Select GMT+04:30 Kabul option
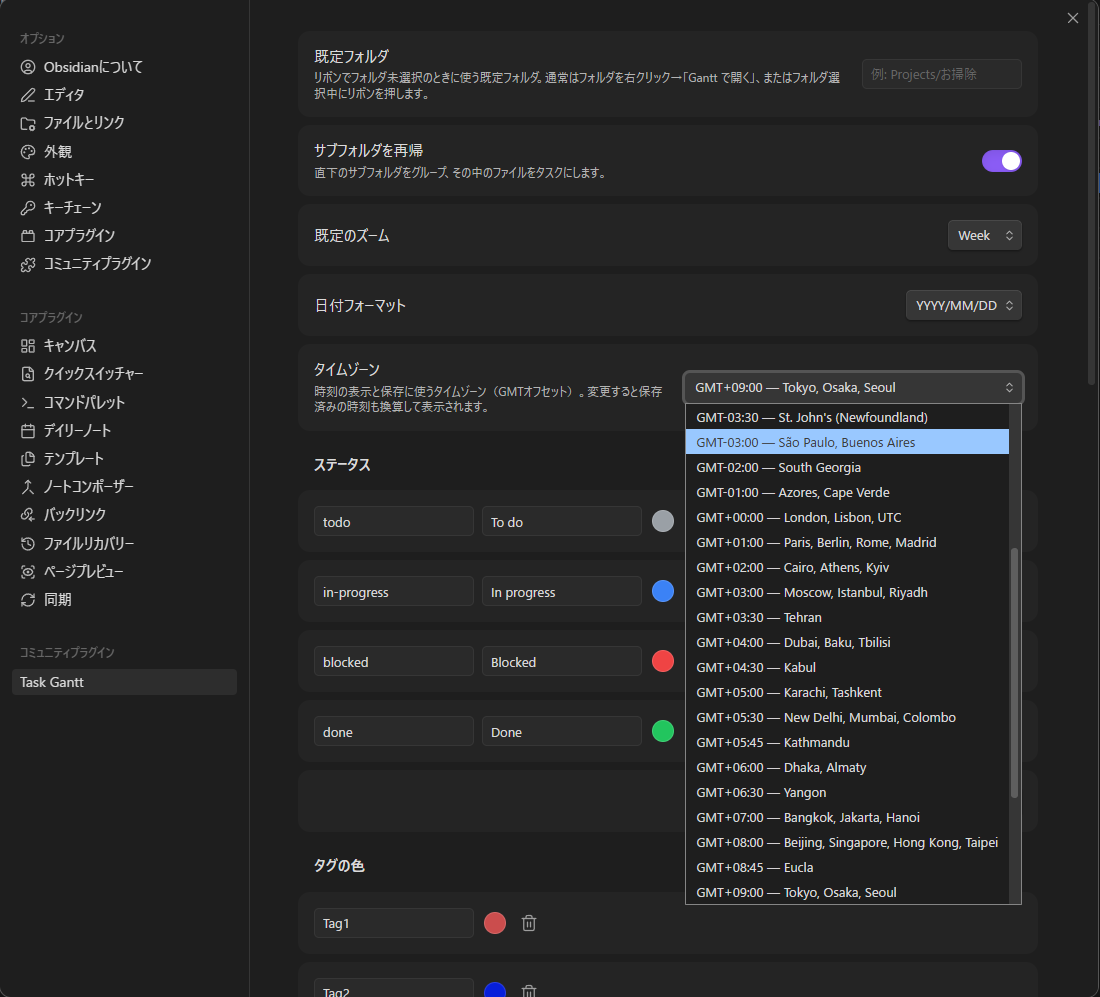1100x997 pixels. pyautogui.click(x=847, y=667)
